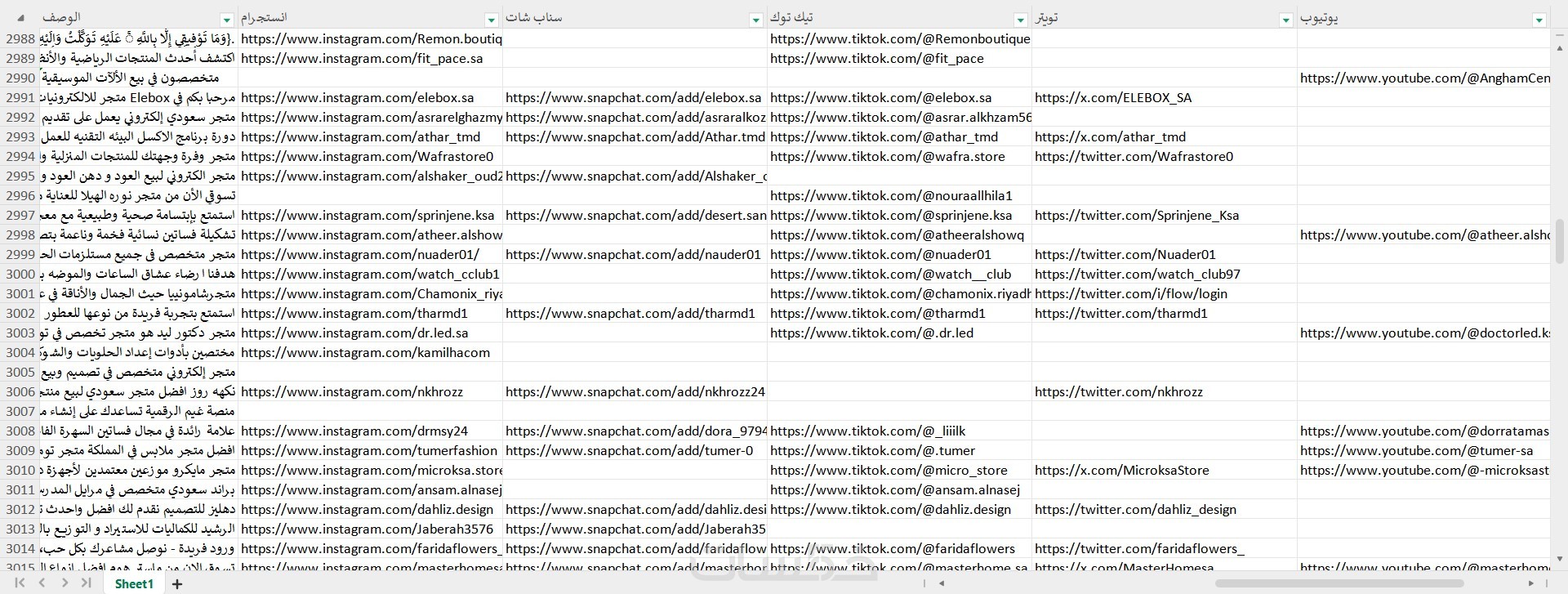Click the cell "https://twitter.com/dahliz_design"

pos(1165,510)
